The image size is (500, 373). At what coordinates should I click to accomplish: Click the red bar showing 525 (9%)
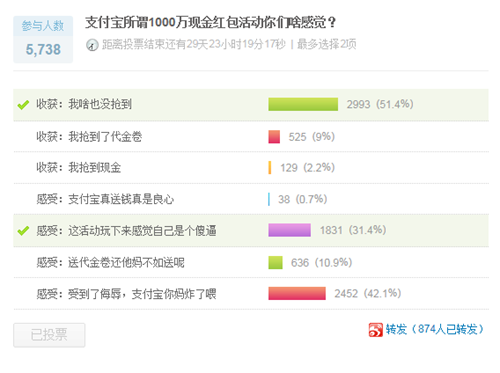tap(274, 137)
